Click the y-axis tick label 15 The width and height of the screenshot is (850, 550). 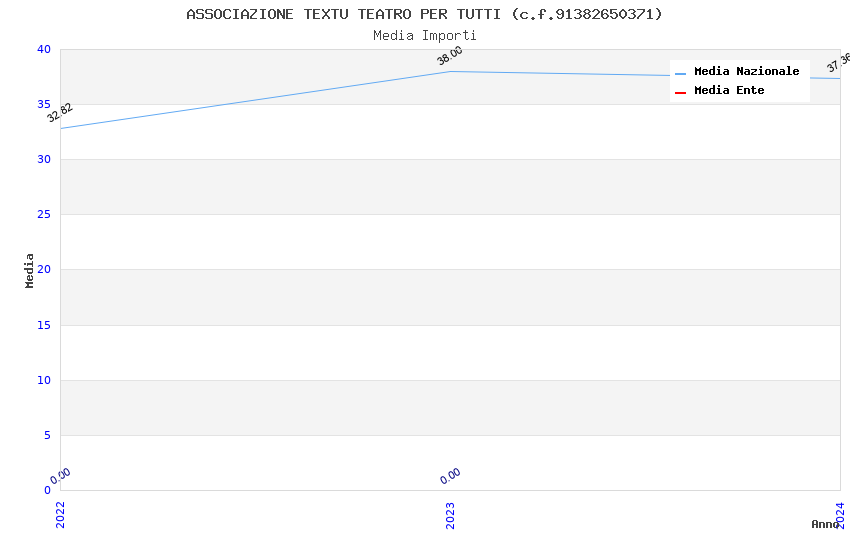(44, 325)
